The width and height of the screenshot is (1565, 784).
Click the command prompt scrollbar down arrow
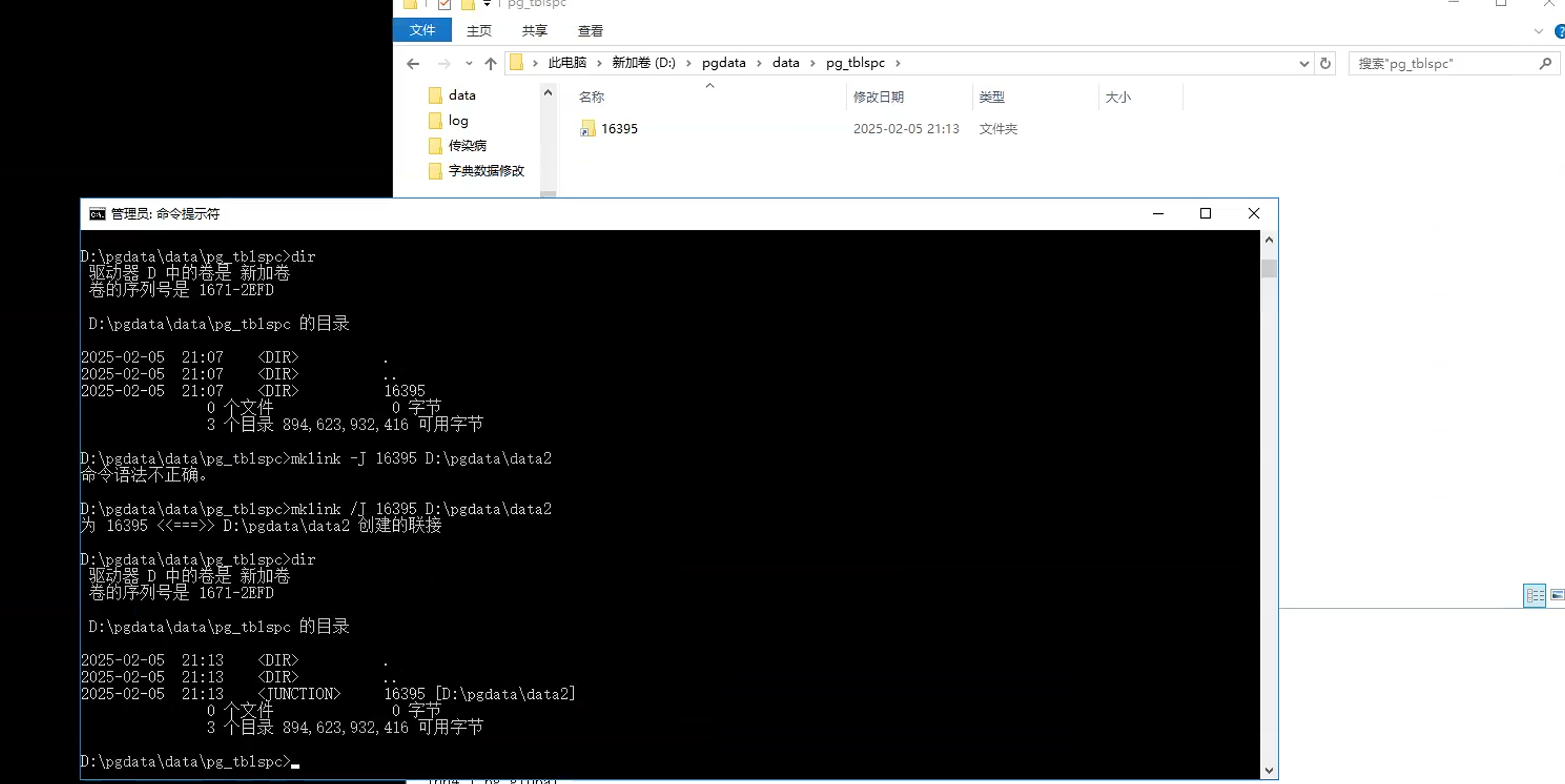(1268, 770)
